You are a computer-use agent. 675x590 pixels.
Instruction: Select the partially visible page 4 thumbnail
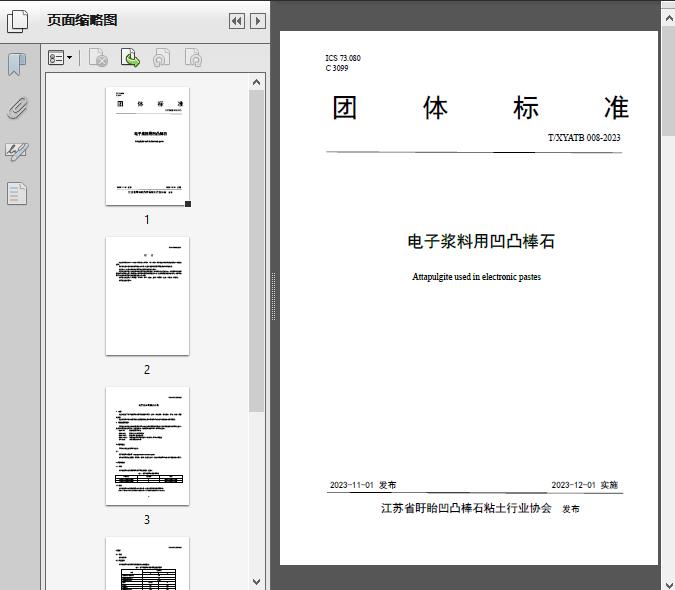147,563
